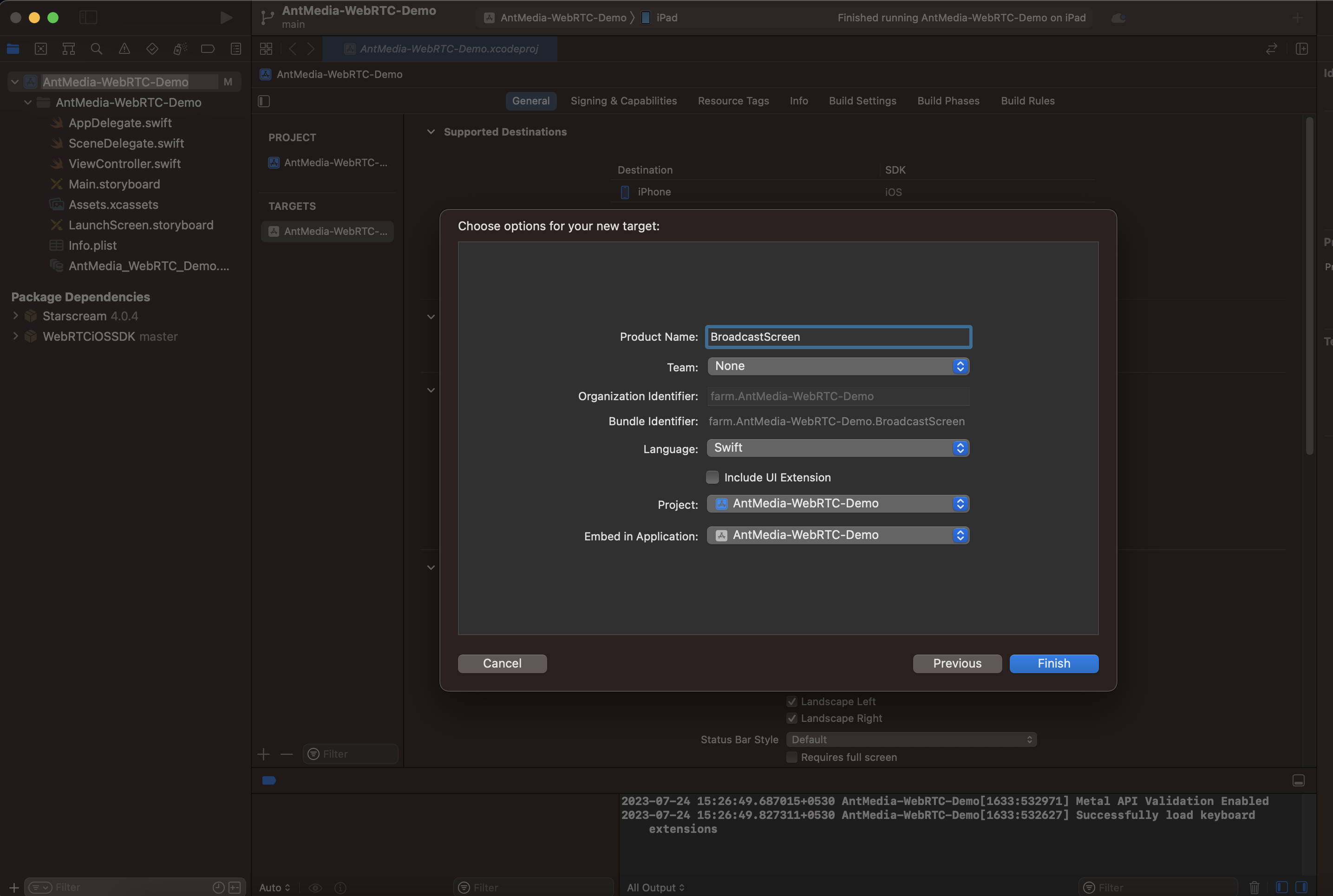Click the Cancel button in dialog
Screen dimensions: 1333x896
[x=503, y=663]
